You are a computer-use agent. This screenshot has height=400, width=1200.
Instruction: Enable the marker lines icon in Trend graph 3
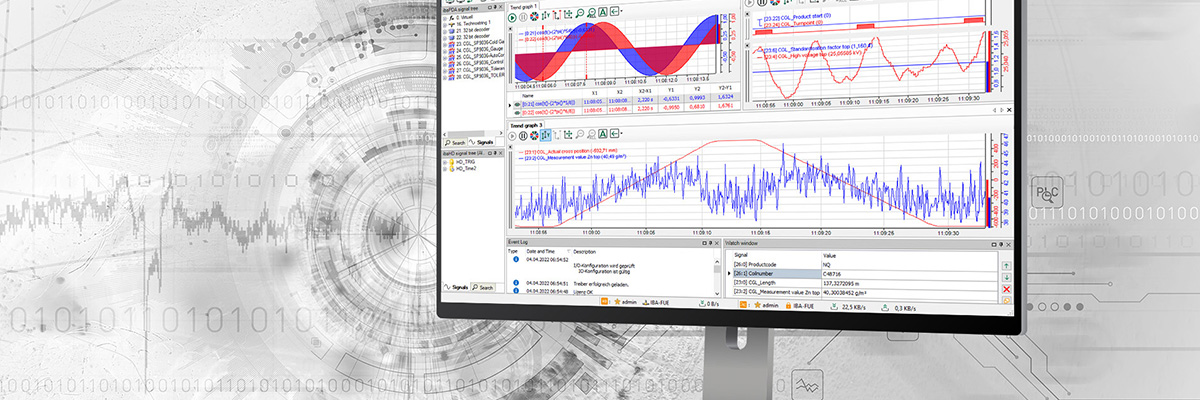click(x=557, y=135)
